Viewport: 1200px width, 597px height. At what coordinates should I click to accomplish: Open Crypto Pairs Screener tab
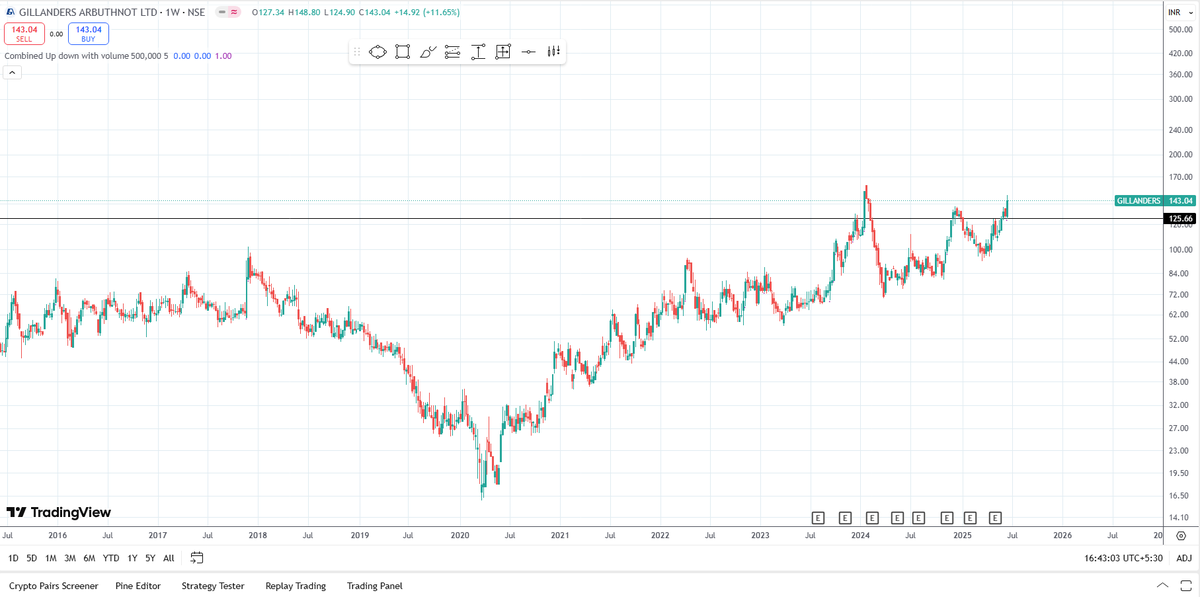click(54, 586)
